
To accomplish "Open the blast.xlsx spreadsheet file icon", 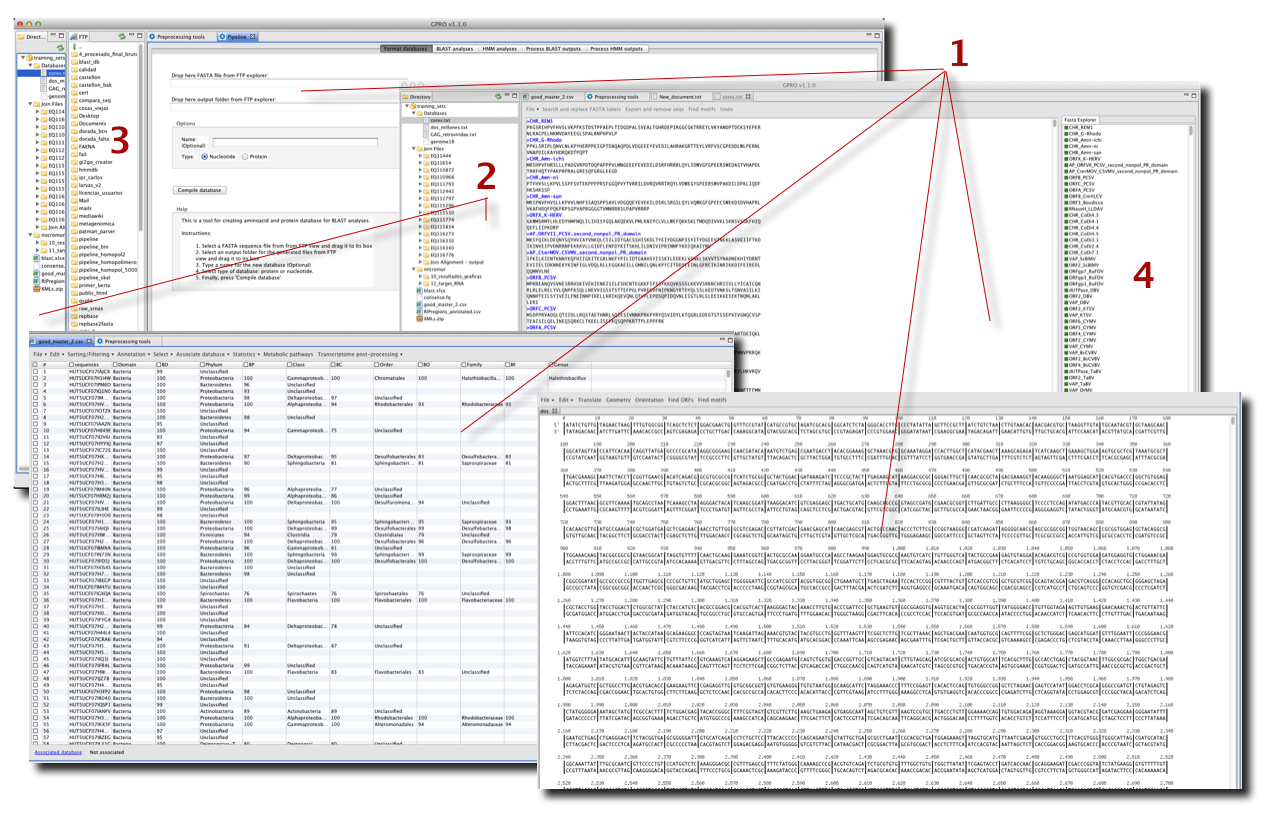I will [35, 257].
